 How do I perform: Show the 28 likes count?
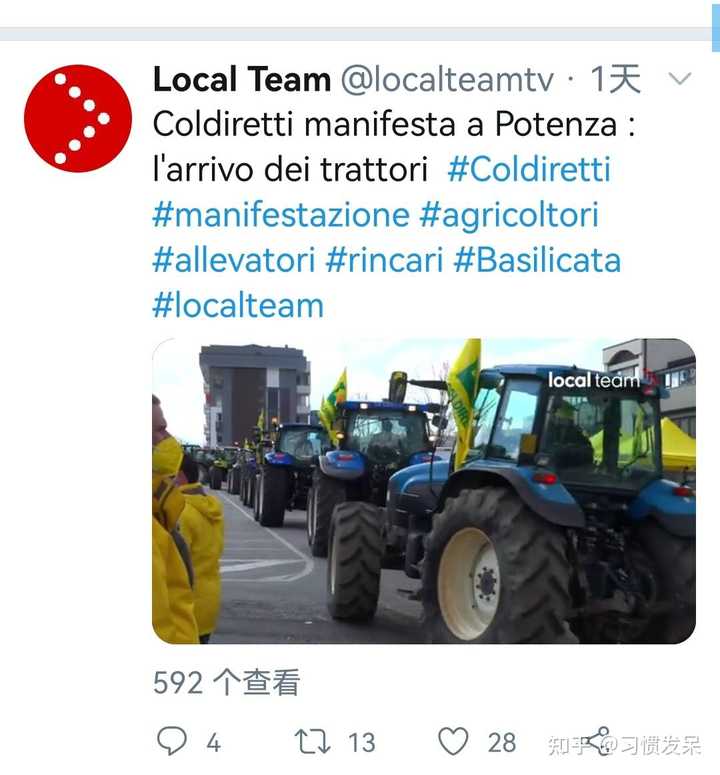(502, 742)
